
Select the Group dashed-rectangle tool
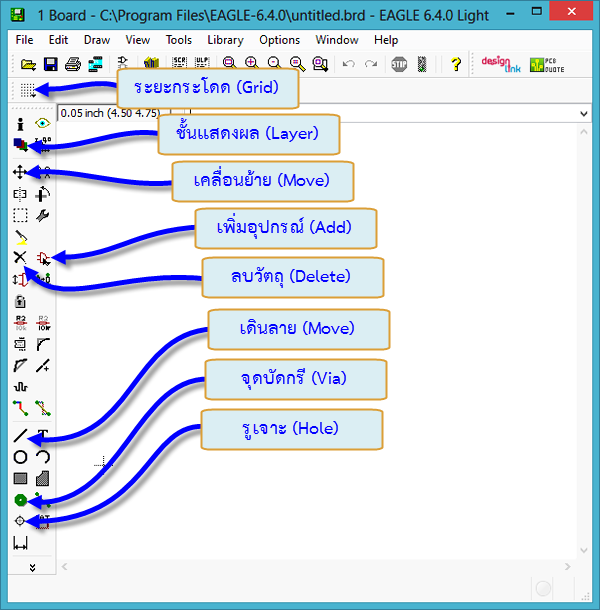click(x=20, y=215)
